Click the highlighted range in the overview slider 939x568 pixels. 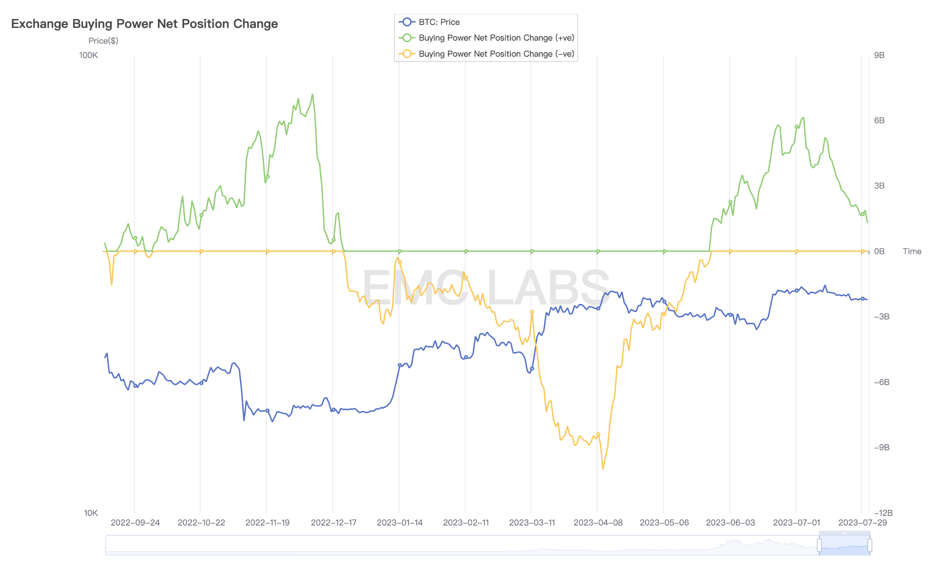click(x=844, y=545)
